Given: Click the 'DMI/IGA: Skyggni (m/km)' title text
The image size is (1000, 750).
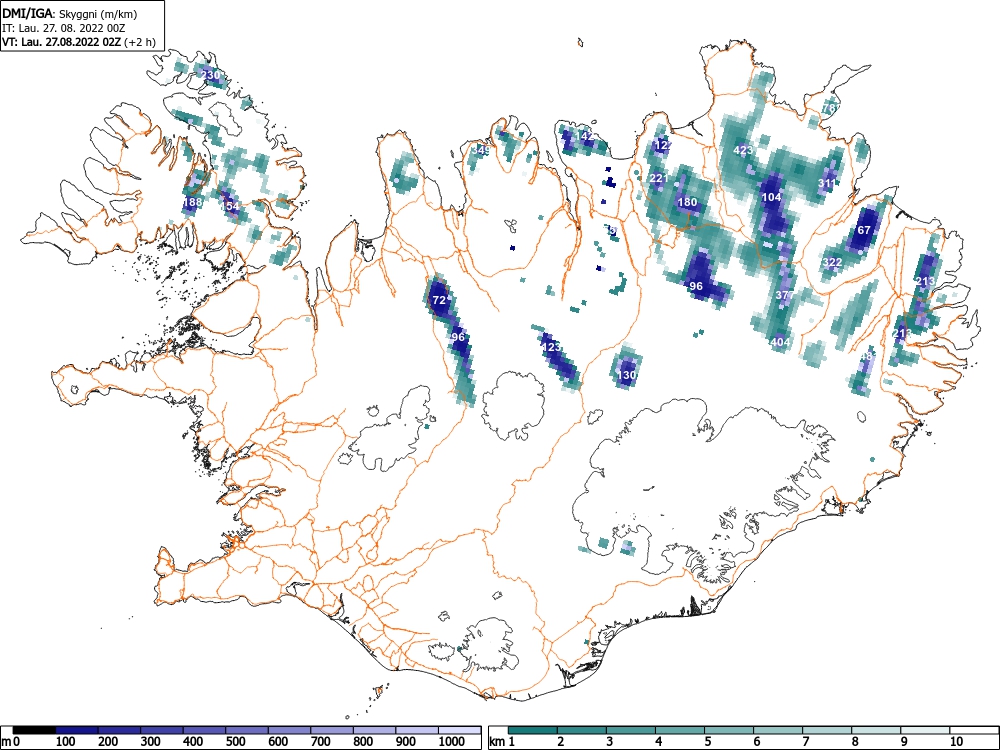Looking at the screenshot, I should click(x=70, y=13).
